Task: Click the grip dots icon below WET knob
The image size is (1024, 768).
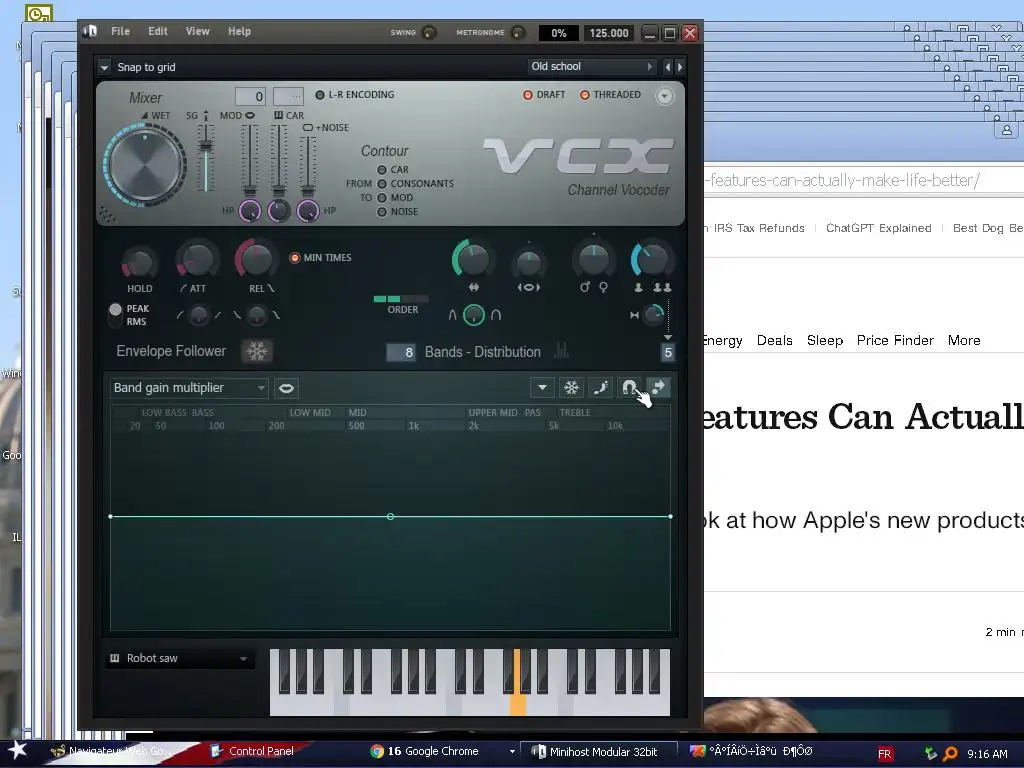Action: 106,214
